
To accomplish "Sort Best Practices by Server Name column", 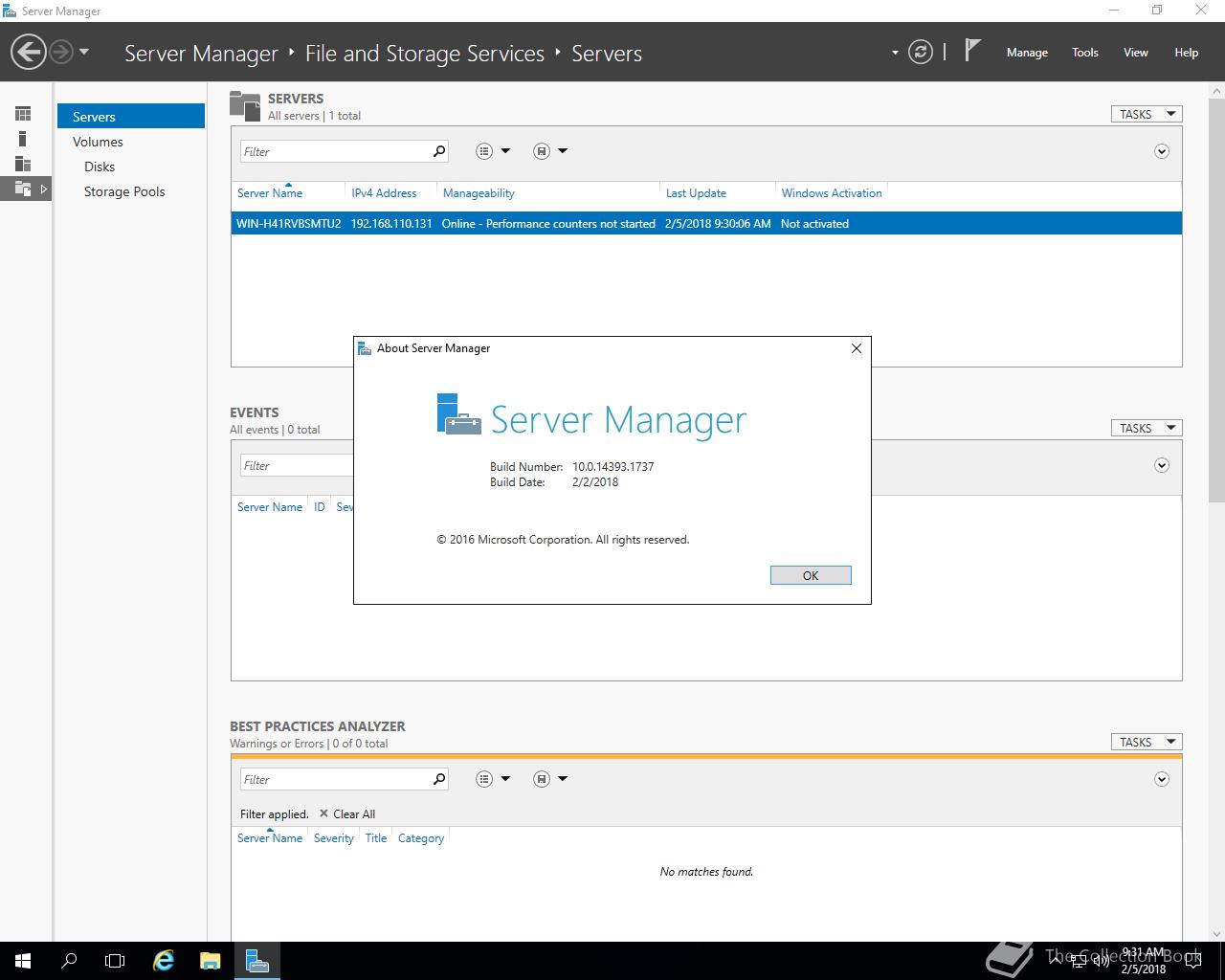I will [270, 838].
